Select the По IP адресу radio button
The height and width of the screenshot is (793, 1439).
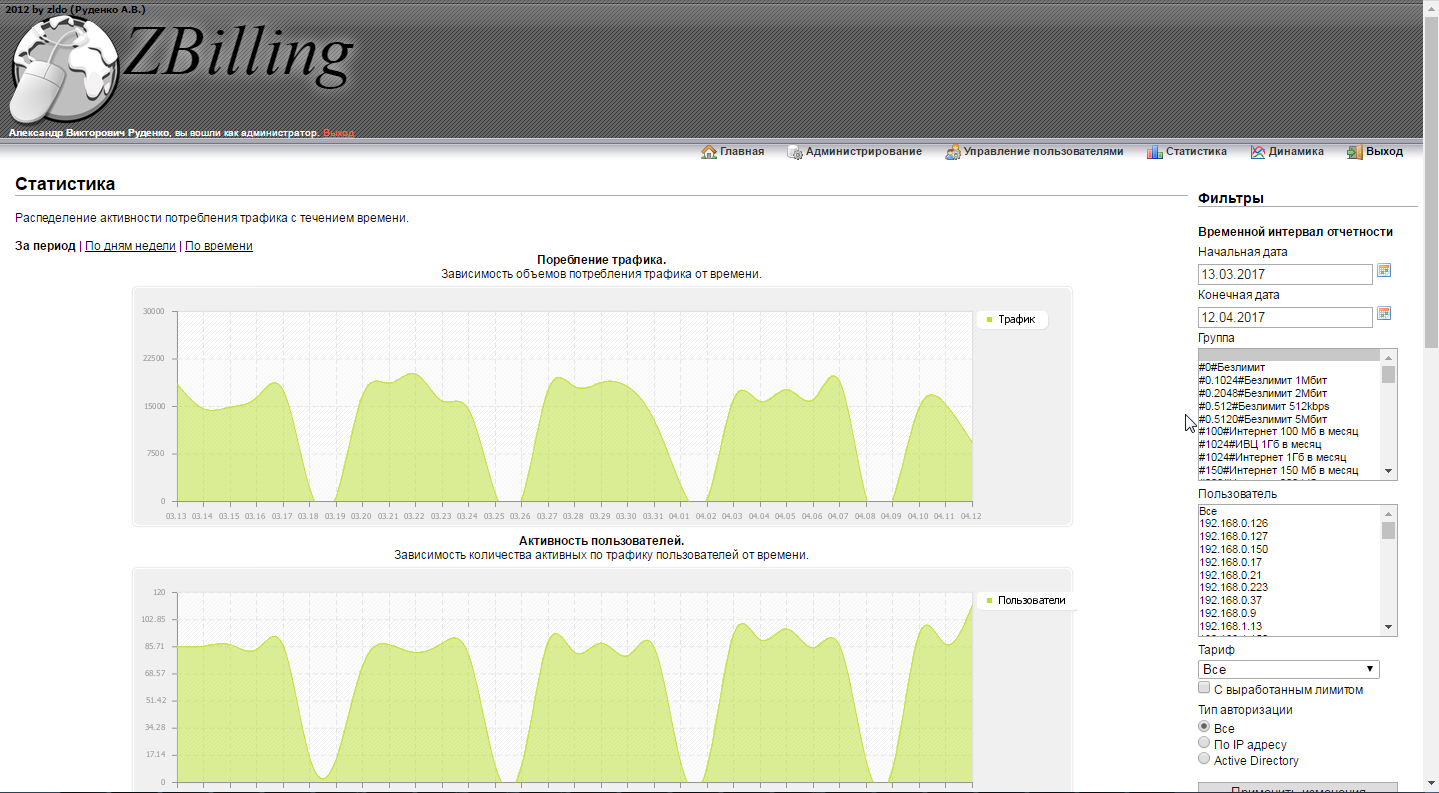[x=1204, y=743]
